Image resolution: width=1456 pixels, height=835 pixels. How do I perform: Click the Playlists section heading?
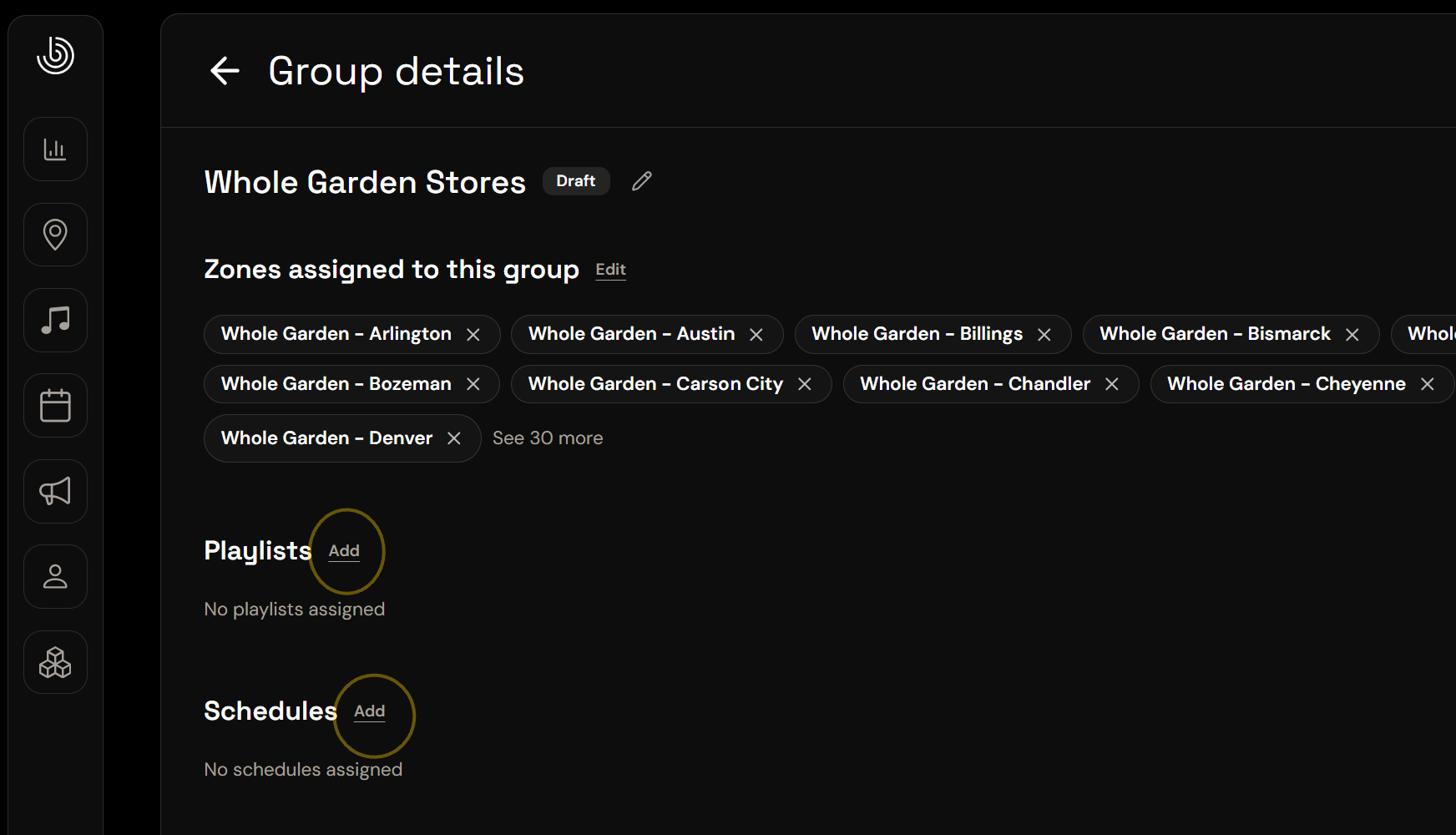coord(258,551)
